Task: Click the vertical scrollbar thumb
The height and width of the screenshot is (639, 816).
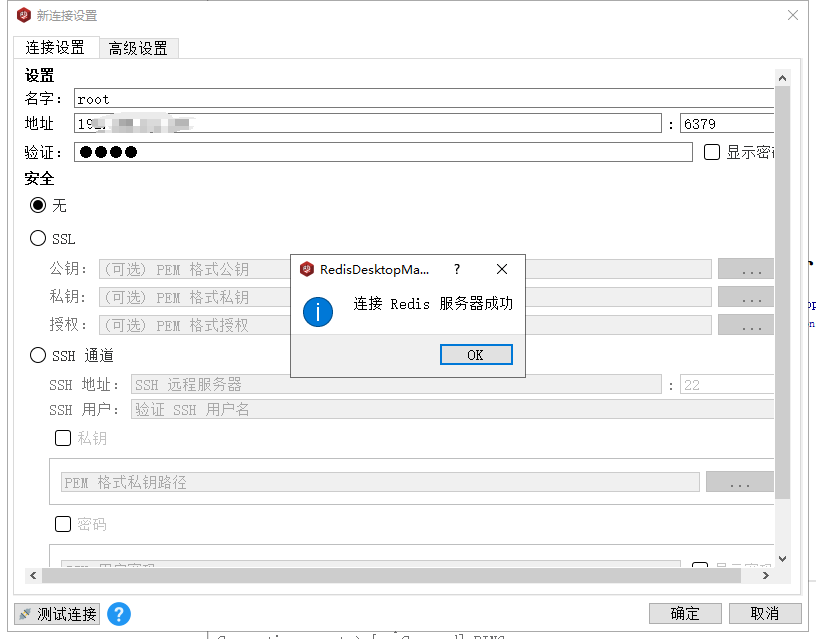Action: click(x=782, y=292)
